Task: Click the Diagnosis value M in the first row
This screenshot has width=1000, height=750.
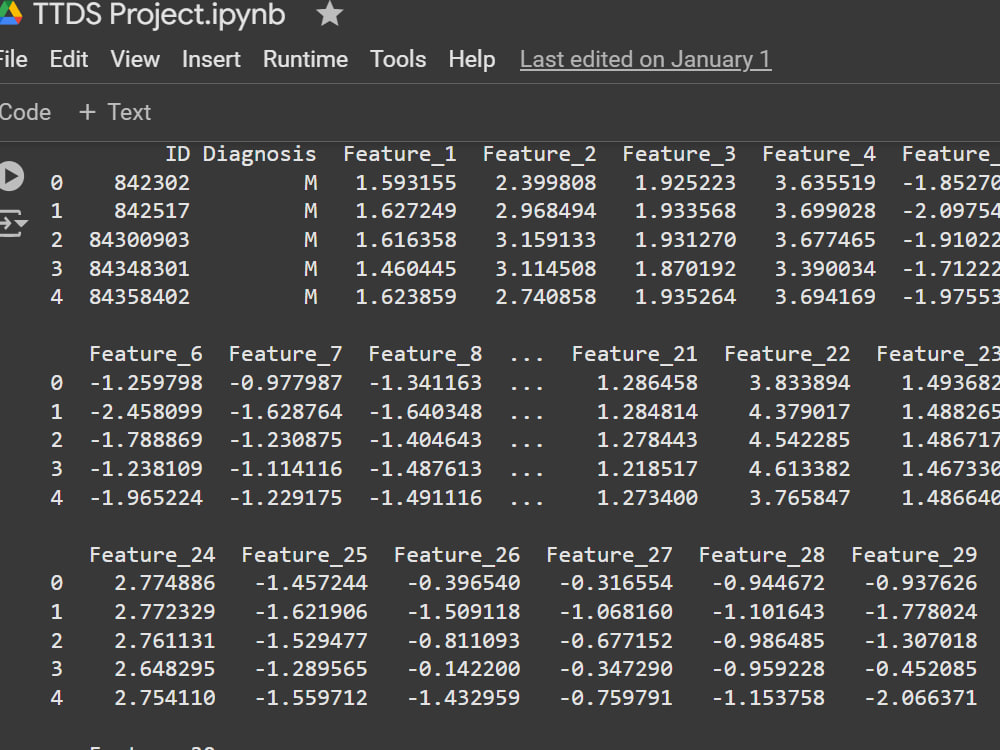Action: coord(309,182)
